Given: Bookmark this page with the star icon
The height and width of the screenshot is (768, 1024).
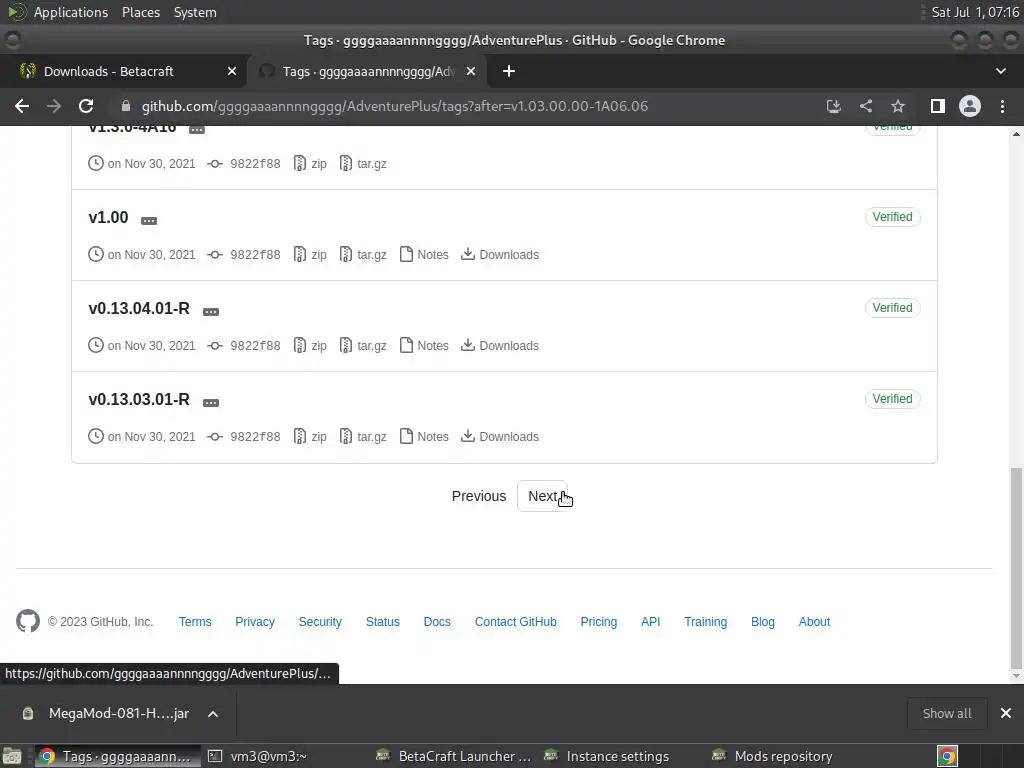Looking at the screenshot, I should pos(898,106).
